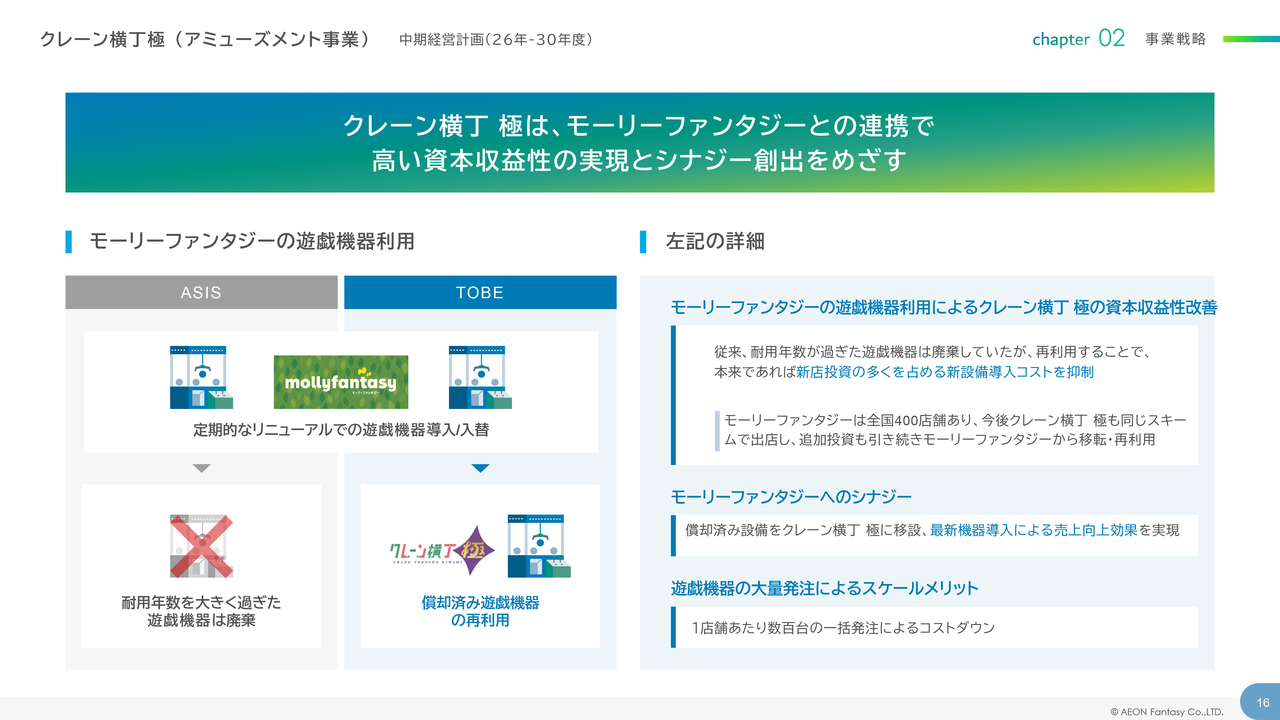Click the AEON Fantasy copyright text
The width and height of the screenshot is (1280, 720).
pos(1166,712)
